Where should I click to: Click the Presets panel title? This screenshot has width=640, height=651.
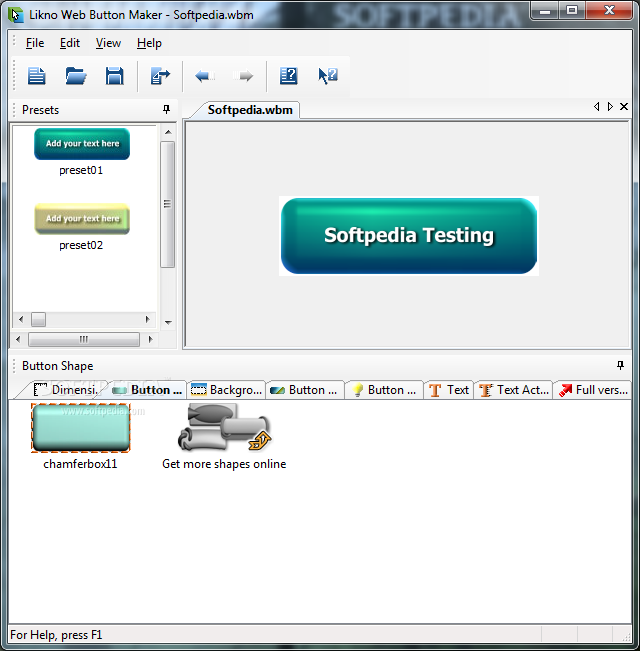tap(40, 110)
